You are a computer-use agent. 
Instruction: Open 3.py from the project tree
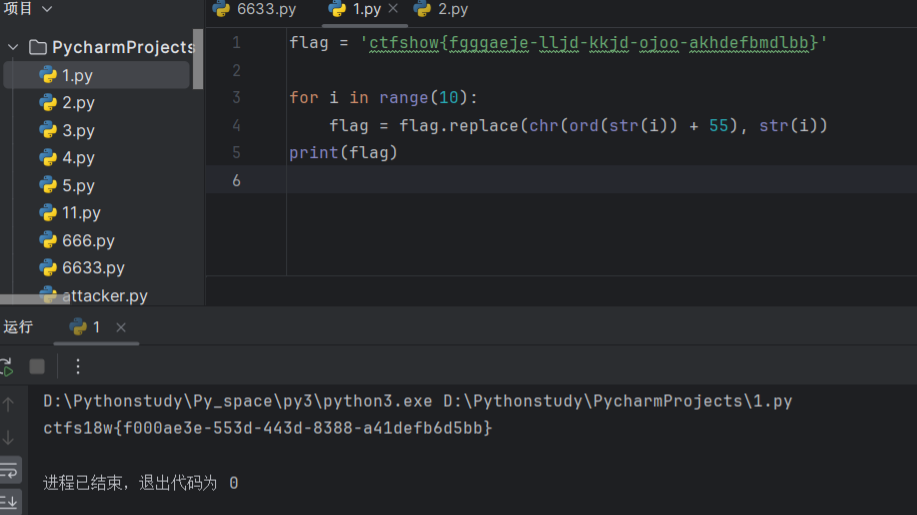tap(78, 130)
